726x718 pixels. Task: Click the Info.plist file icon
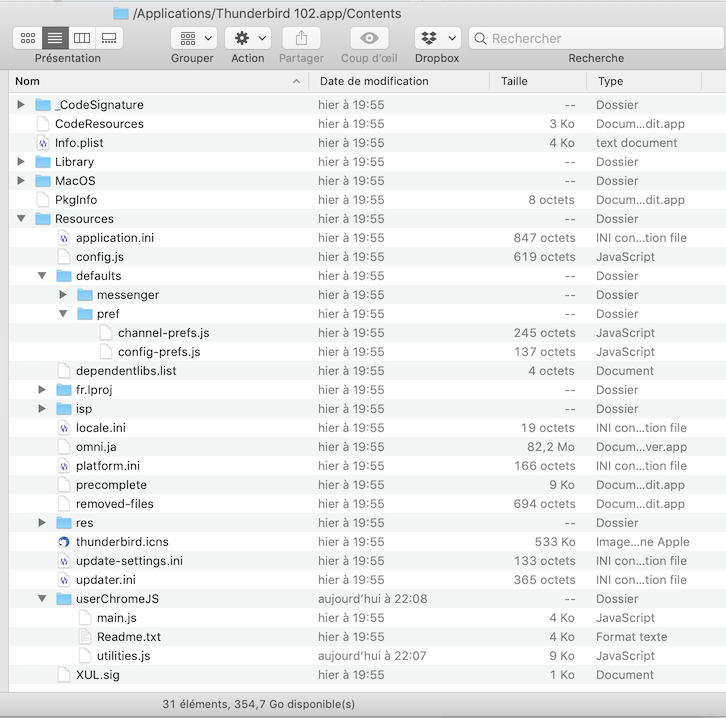click(43, 143)
